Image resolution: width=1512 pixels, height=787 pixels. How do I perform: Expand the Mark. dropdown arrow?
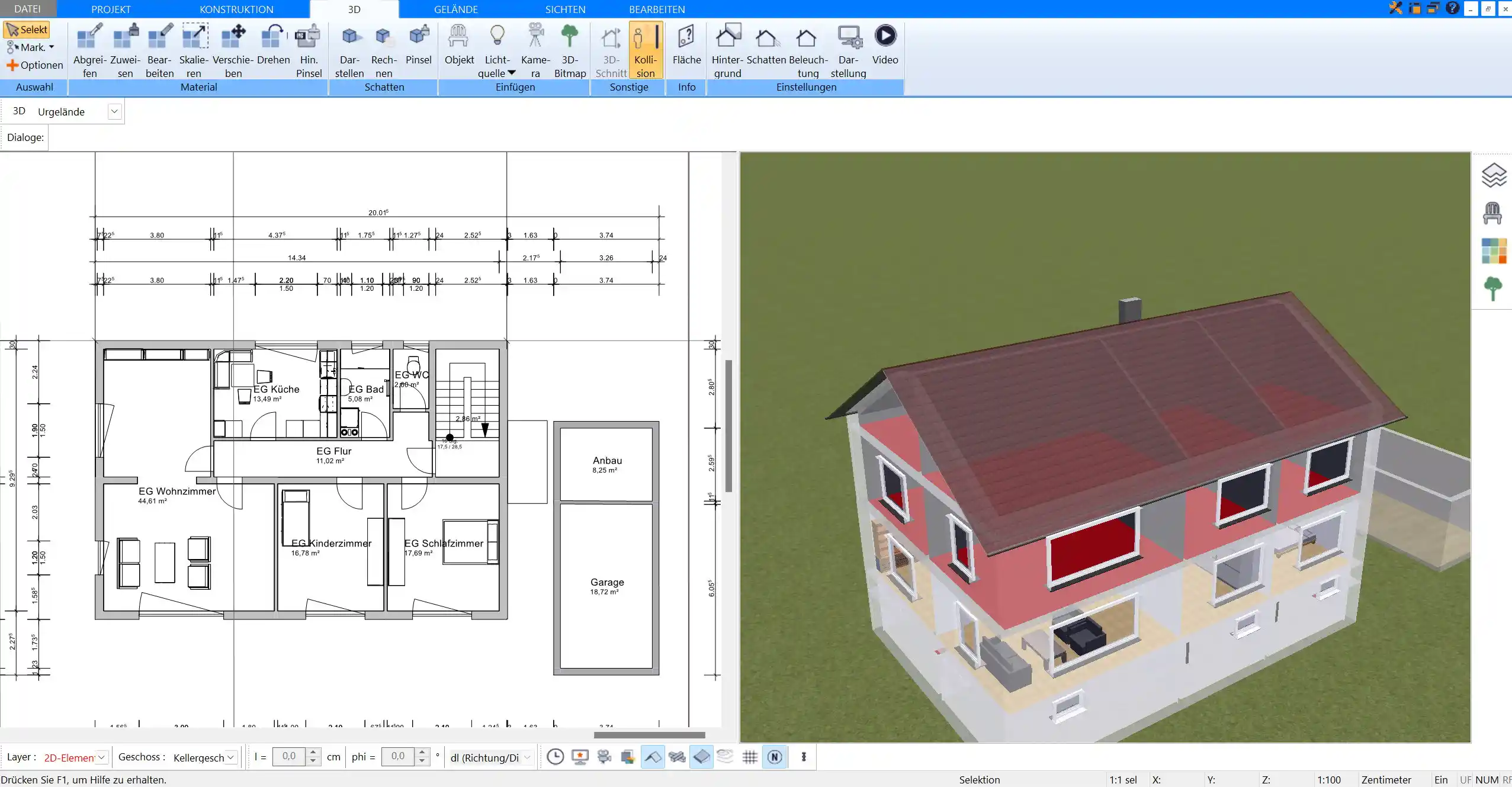pyautogui.click(x=52, y=47)
